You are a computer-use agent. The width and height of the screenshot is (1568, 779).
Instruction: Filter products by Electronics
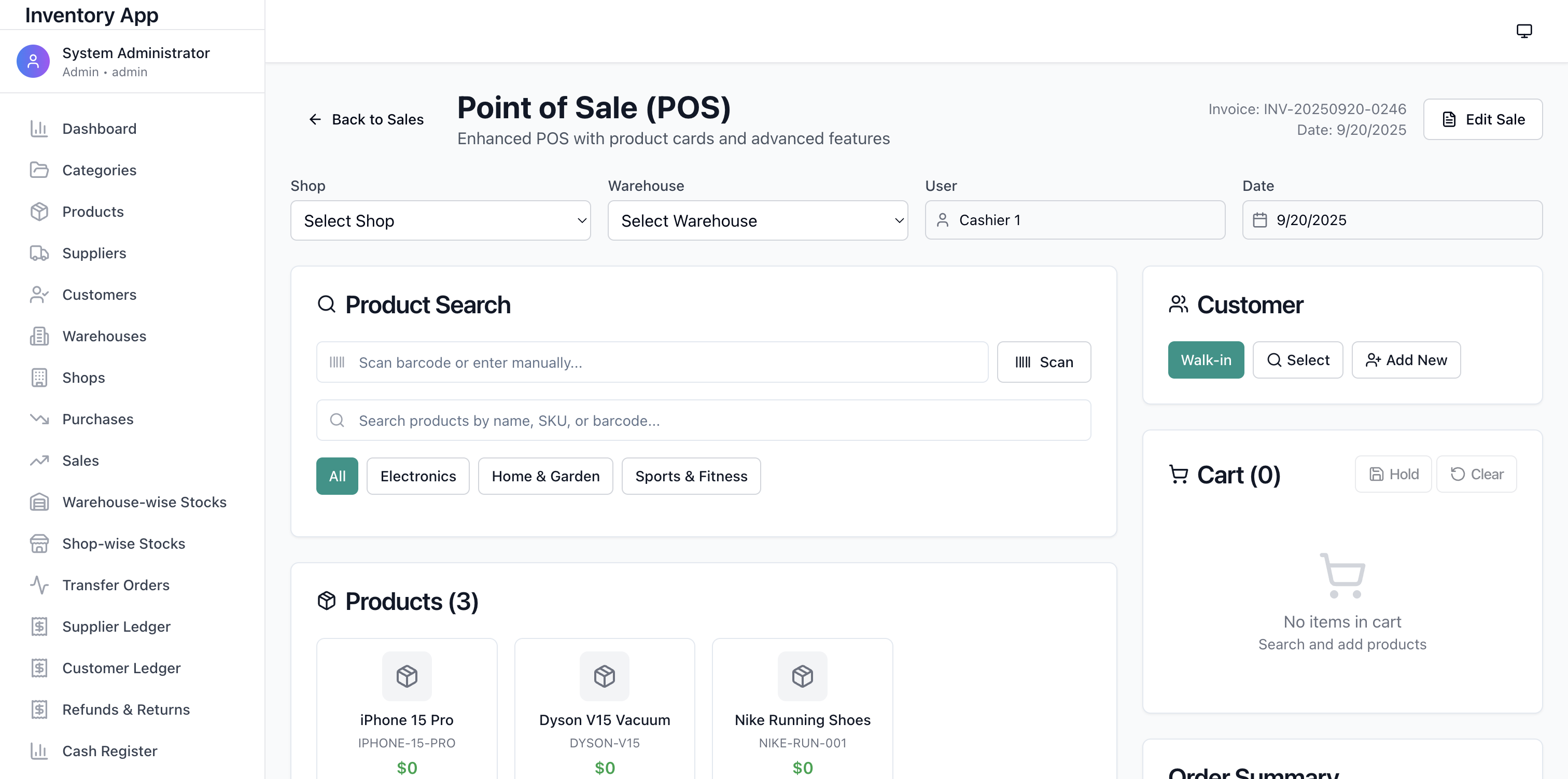coord(418,476)
